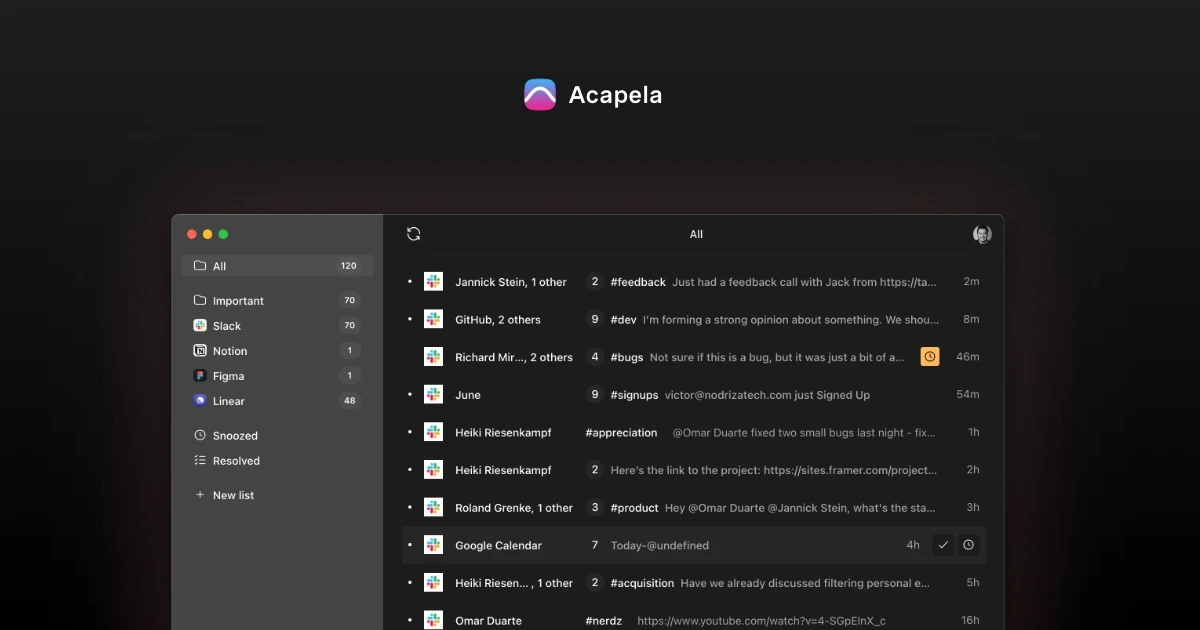This screenshot has width=1200, height=630.
Task: Click the Important folder icon
Action: click(x=200, y=300)
